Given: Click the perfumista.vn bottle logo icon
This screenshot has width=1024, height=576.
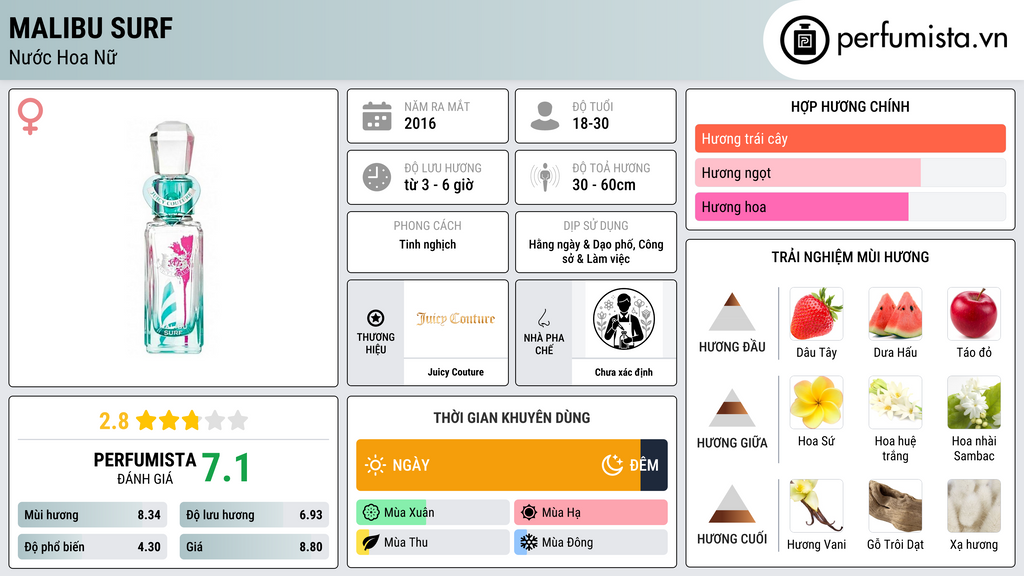Looking at the screenshot, I should coord(805,40).
